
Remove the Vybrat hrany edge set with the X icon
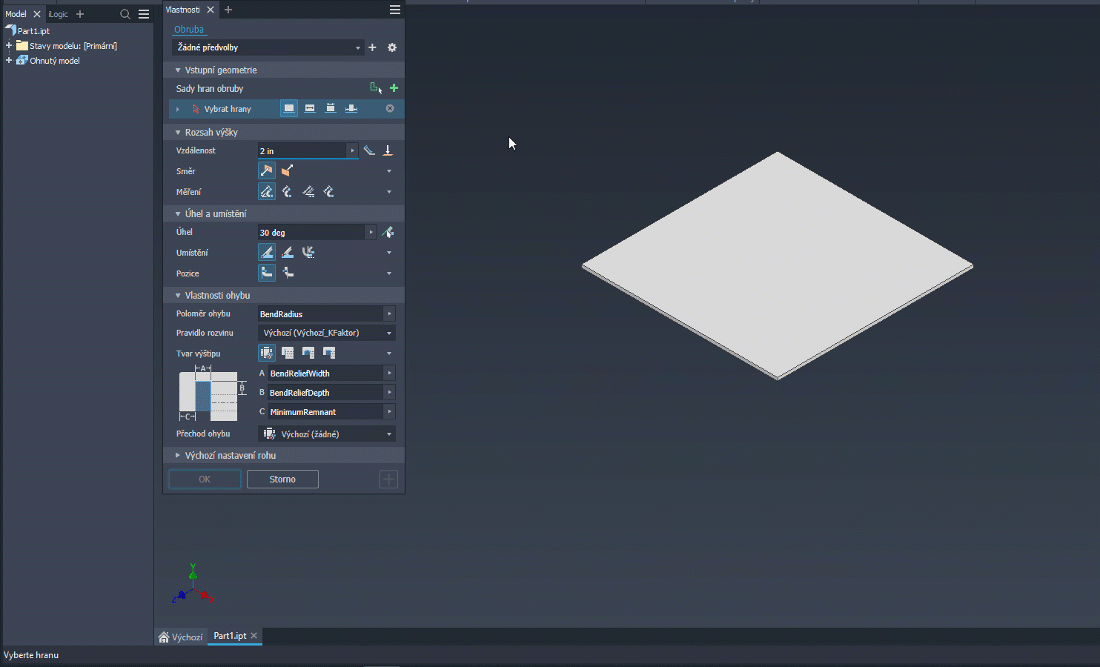pos(390,109)
